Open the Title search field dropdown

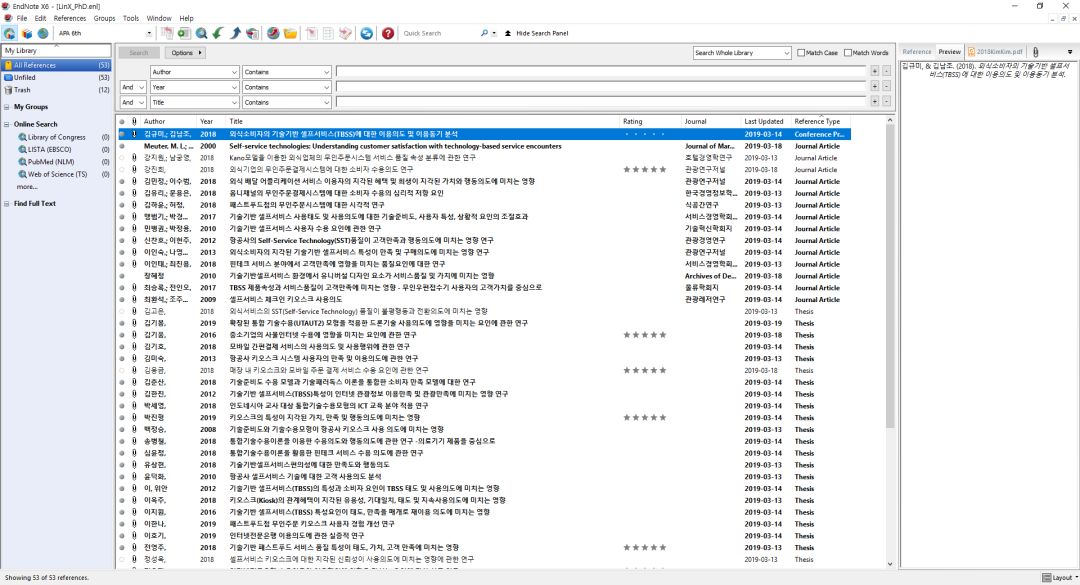[194, 102]
